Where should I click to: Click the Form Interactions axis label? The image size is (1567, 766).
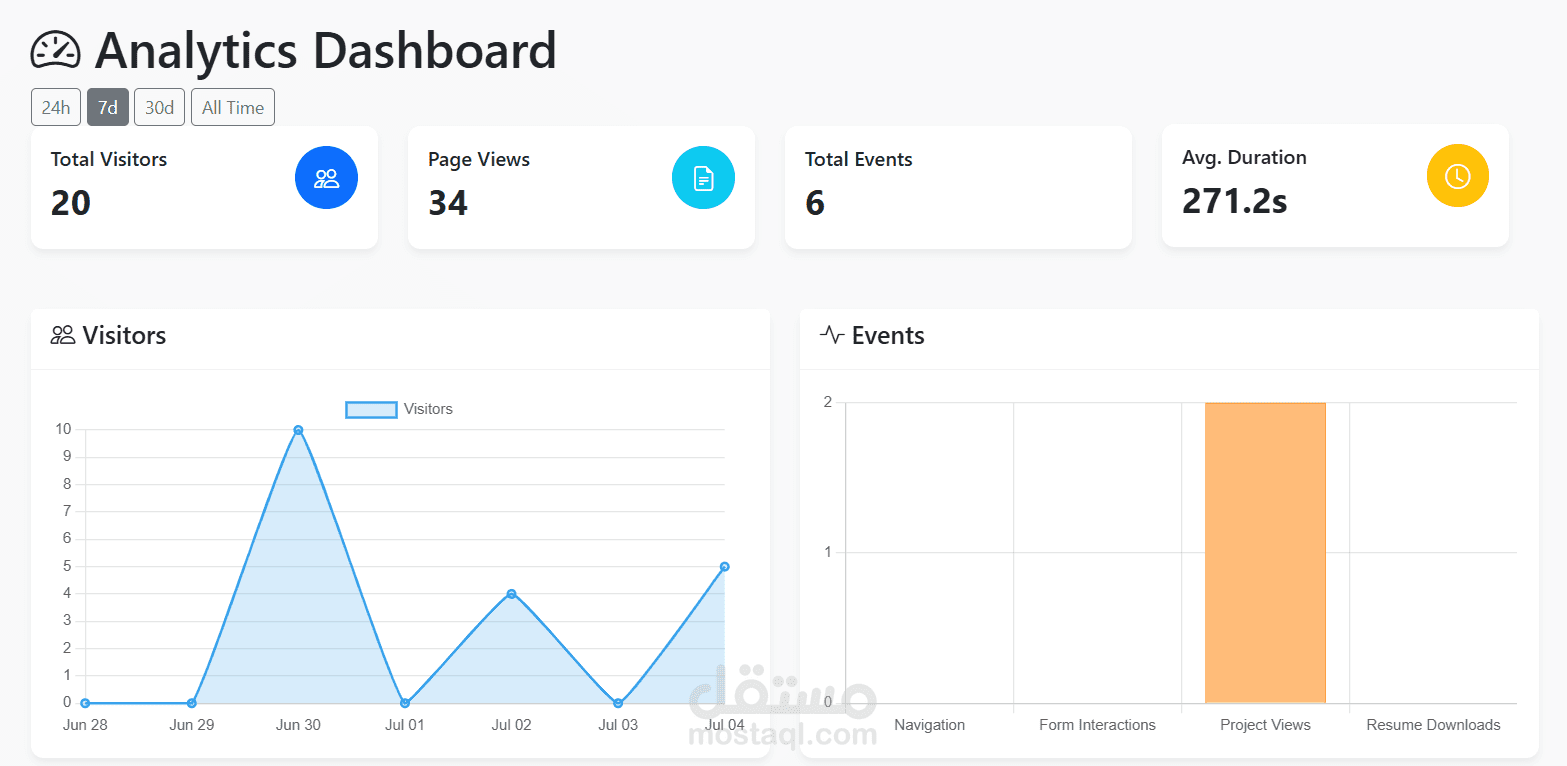click(x=1097, y=725)
